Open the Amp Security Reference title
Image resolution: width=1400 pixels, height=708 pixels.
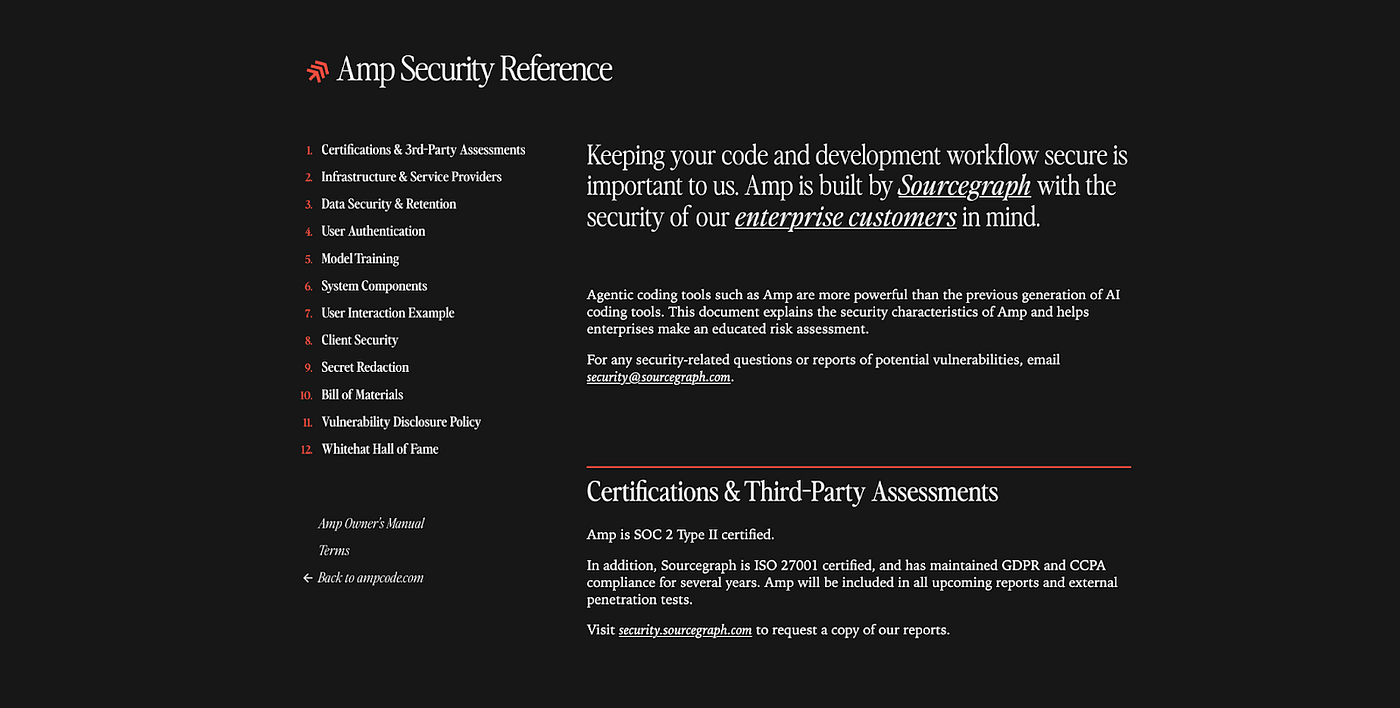tap(474, 69)
